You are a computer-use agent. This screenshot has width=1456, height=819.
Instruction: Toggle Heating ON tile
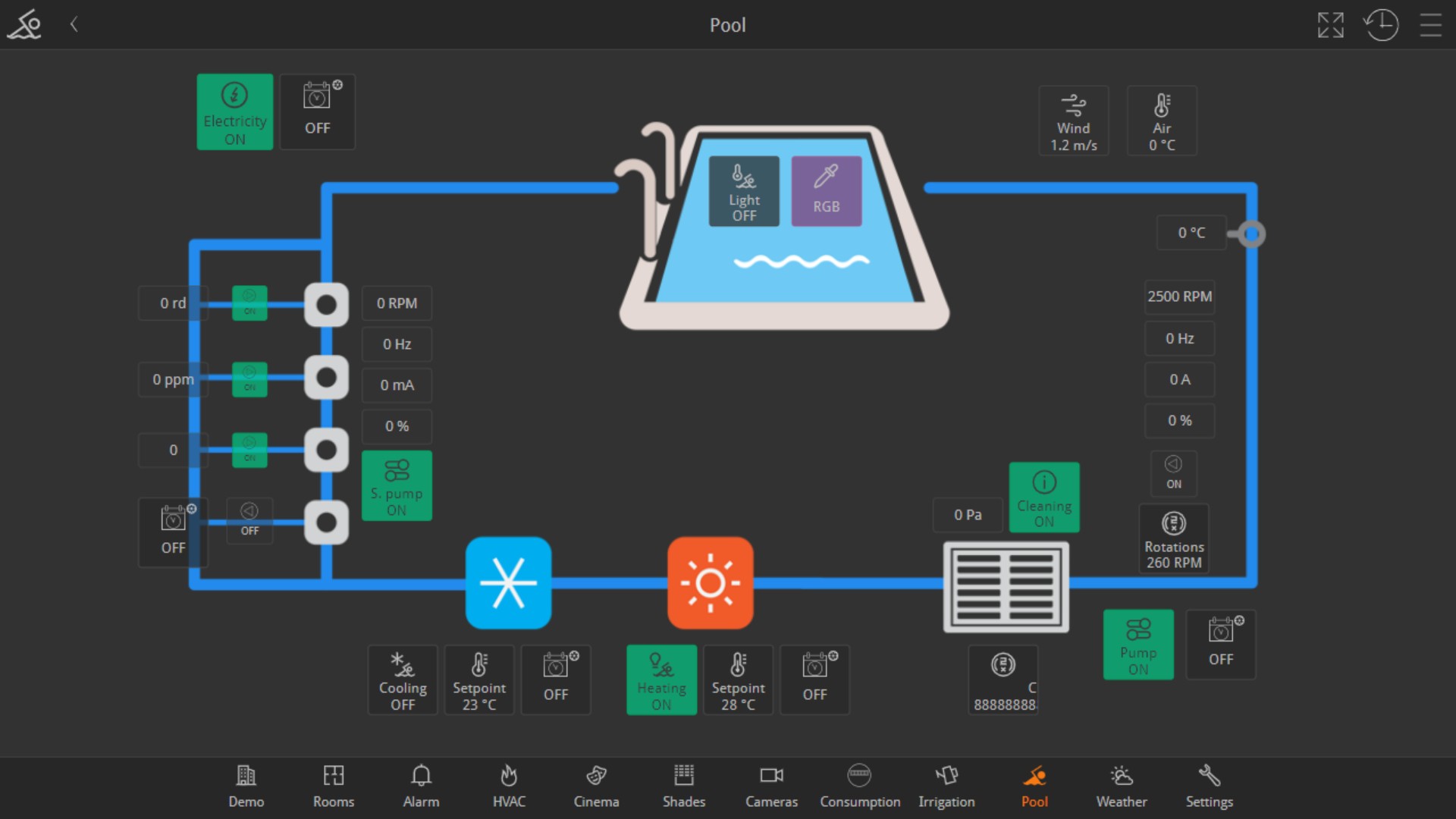pyautogui.click(x=661, y=679)
